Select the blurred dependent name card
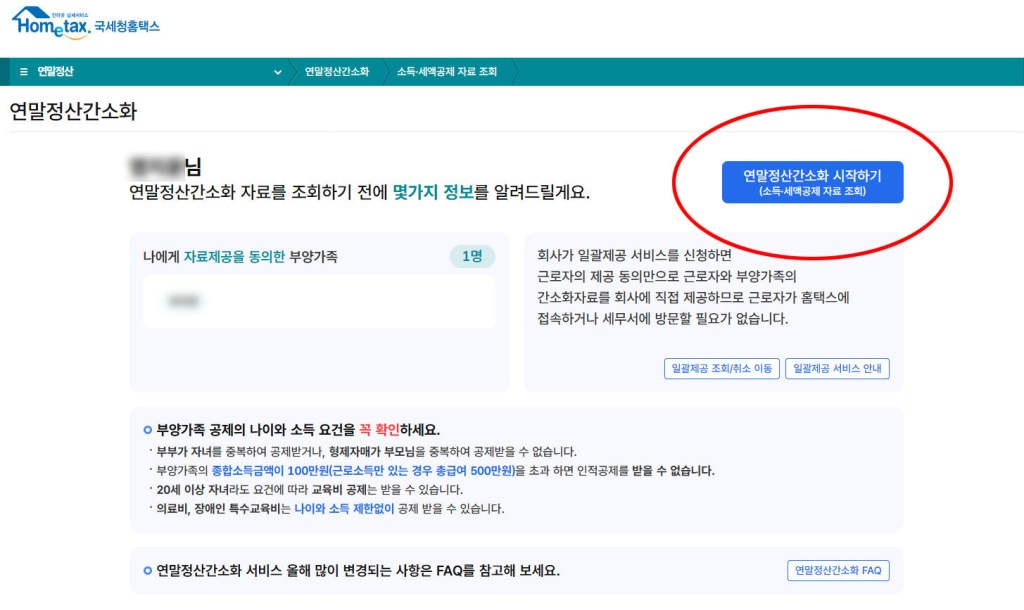 318,301
